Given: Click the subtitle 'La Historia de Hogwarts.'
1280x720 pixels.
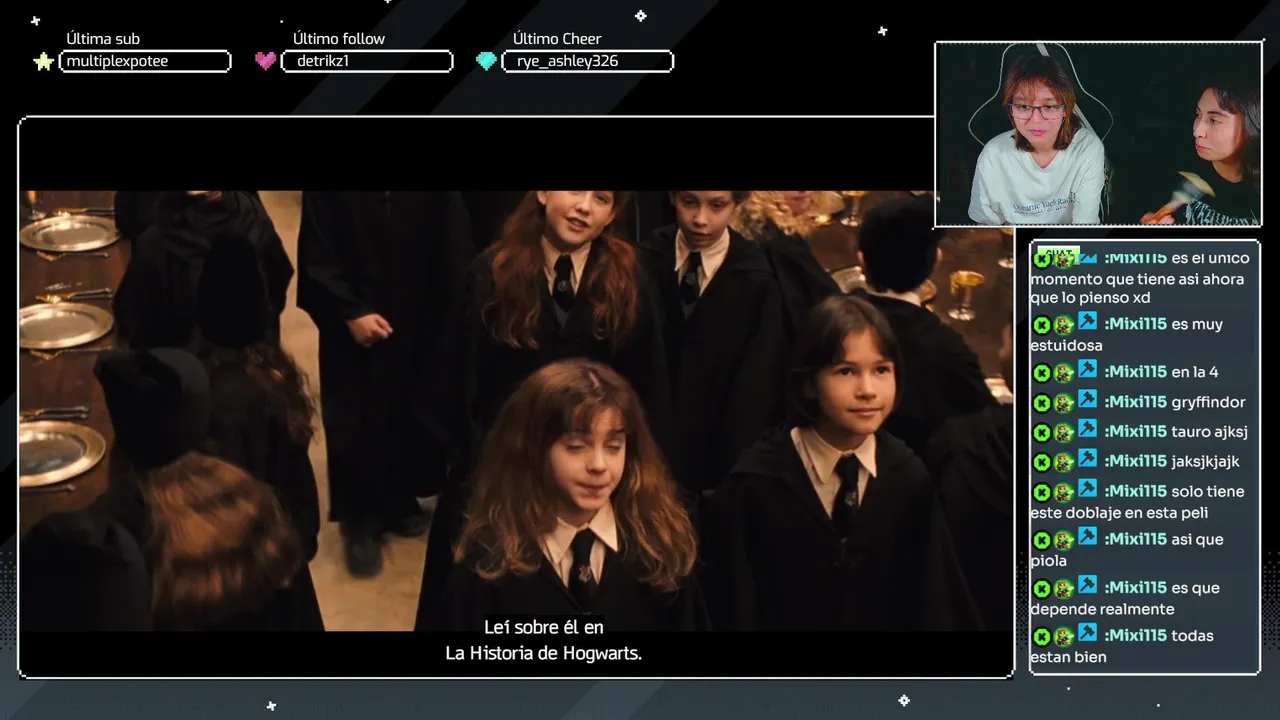Looking at the screenshot, I should (543, 653).
